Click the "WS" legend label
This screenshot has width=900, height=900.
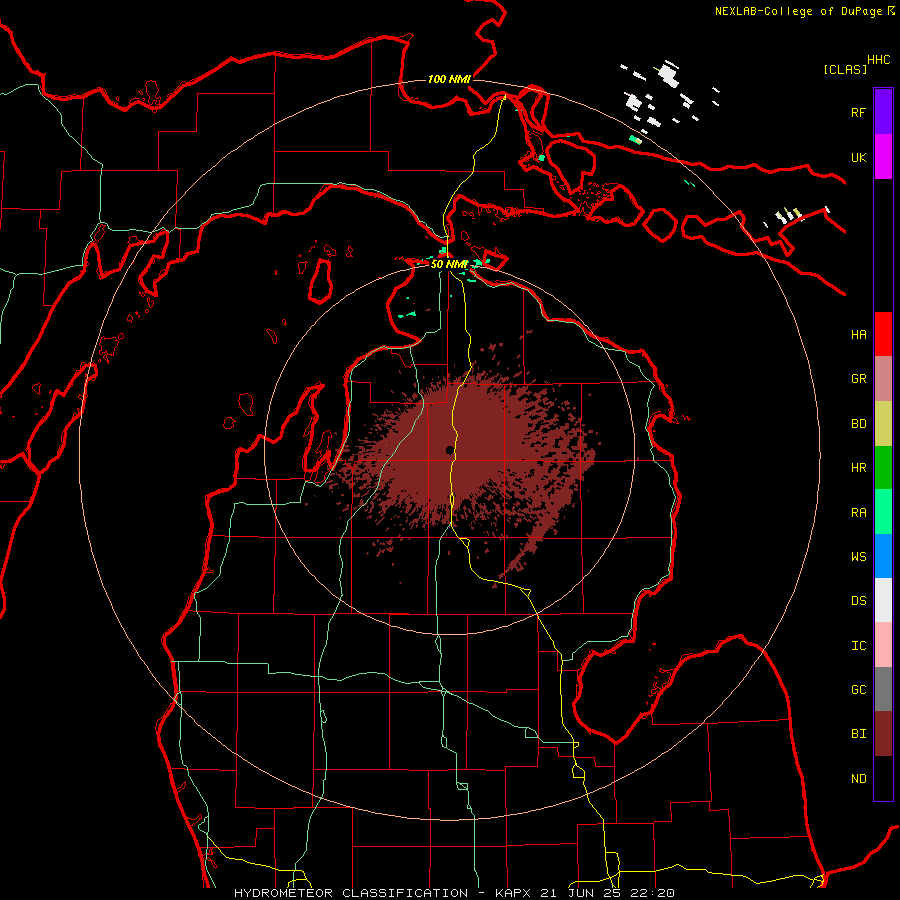pyautogui.click(x=858, y=557)
